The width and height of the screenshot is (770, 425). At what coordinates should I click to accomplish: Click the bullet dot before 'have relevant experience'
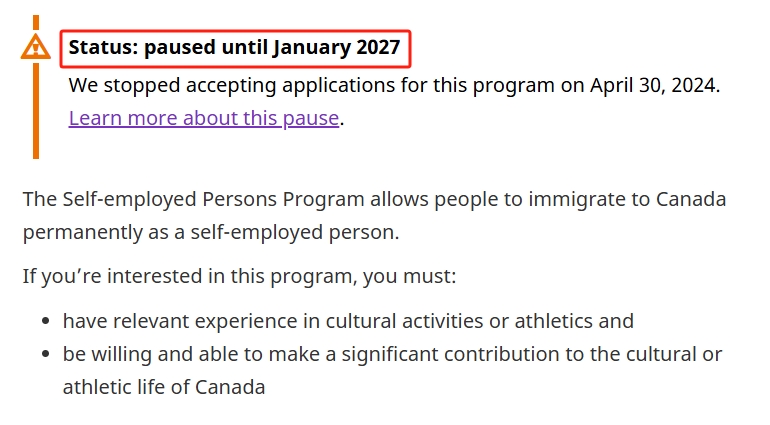(x=46, y=321)
